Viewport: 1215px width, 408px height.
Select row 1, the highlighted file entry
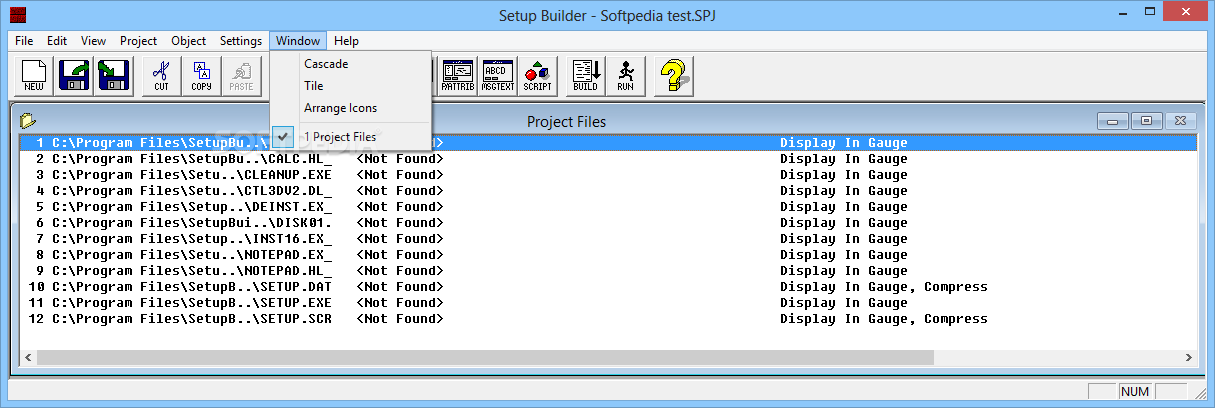(608, 143)
